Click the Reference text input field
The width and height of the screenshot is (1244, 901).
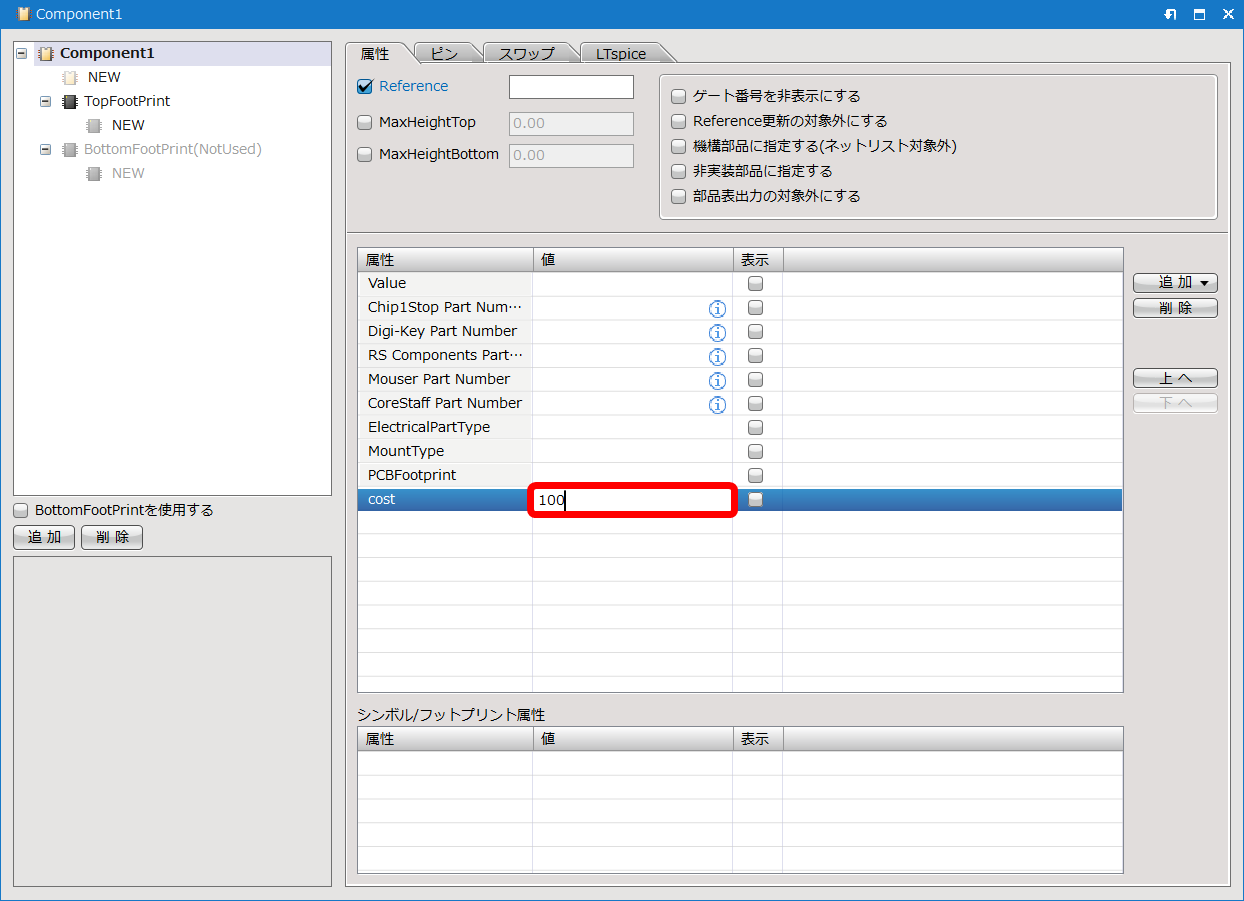[571, 87]
